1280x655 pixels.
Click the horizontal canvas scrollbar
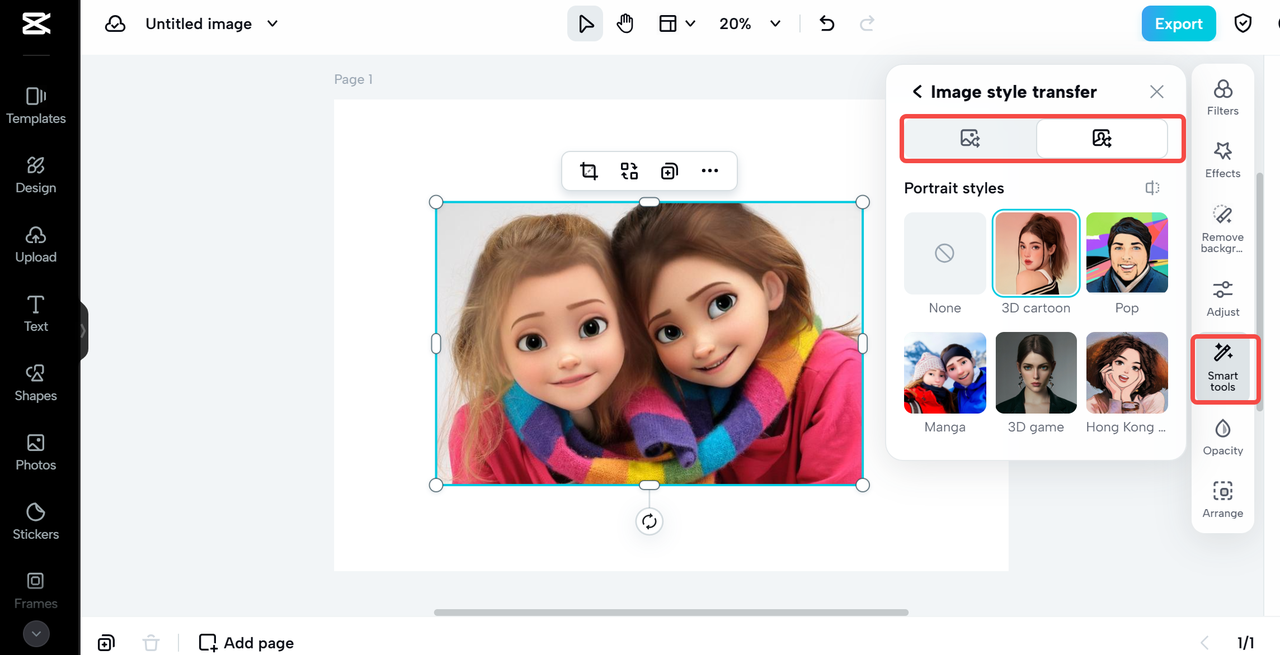tap(671, 612)
